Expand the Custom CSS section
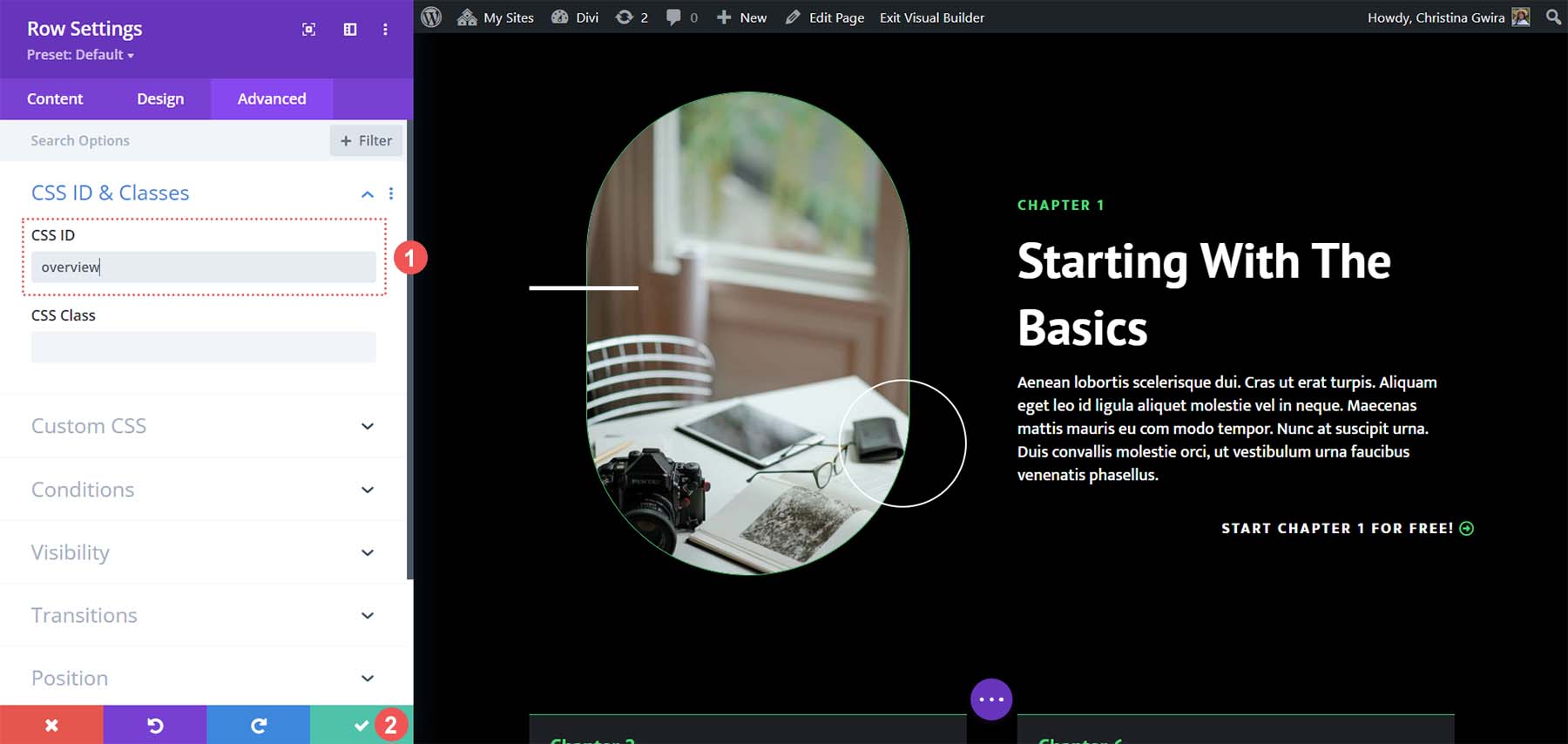This screenshot has width=1568, height=744. [368, 426]
